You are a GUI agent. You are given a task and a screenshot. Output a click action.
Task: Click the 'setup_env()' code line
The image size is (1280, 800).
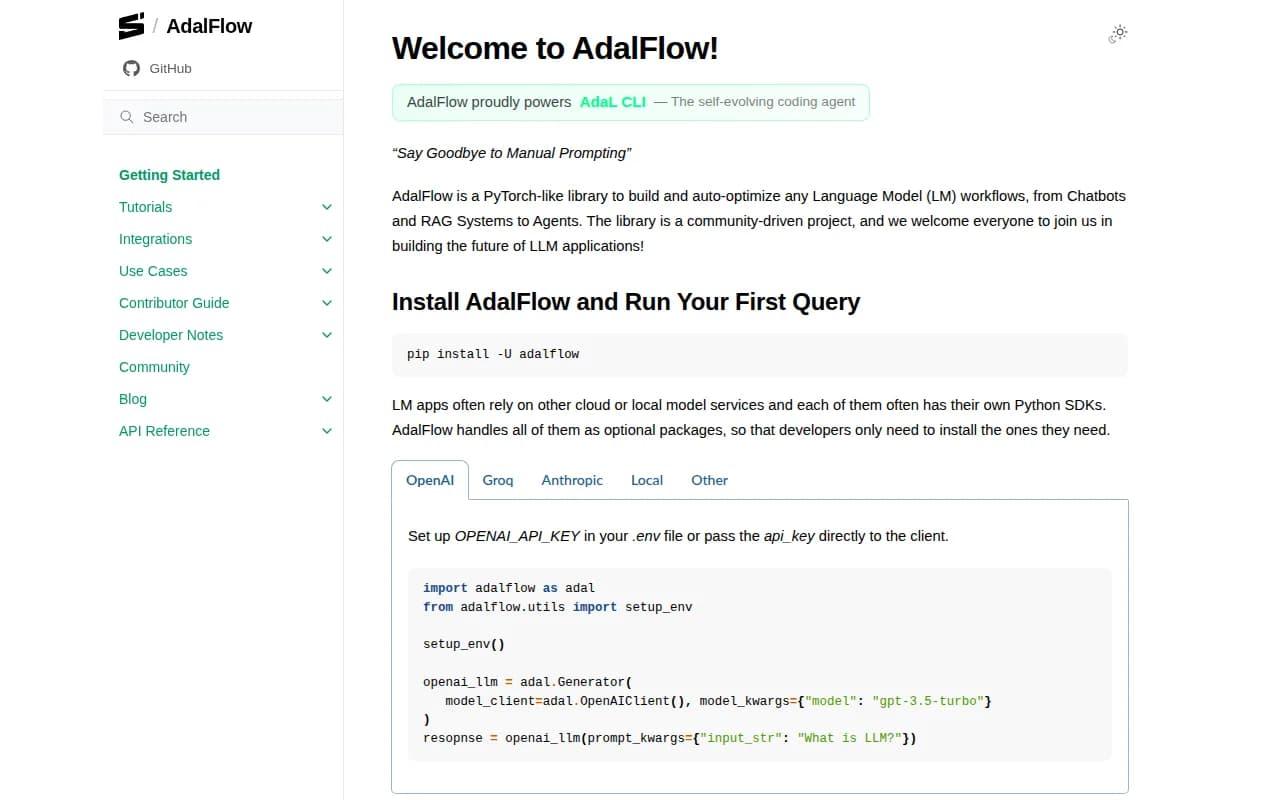coord(464,644)
